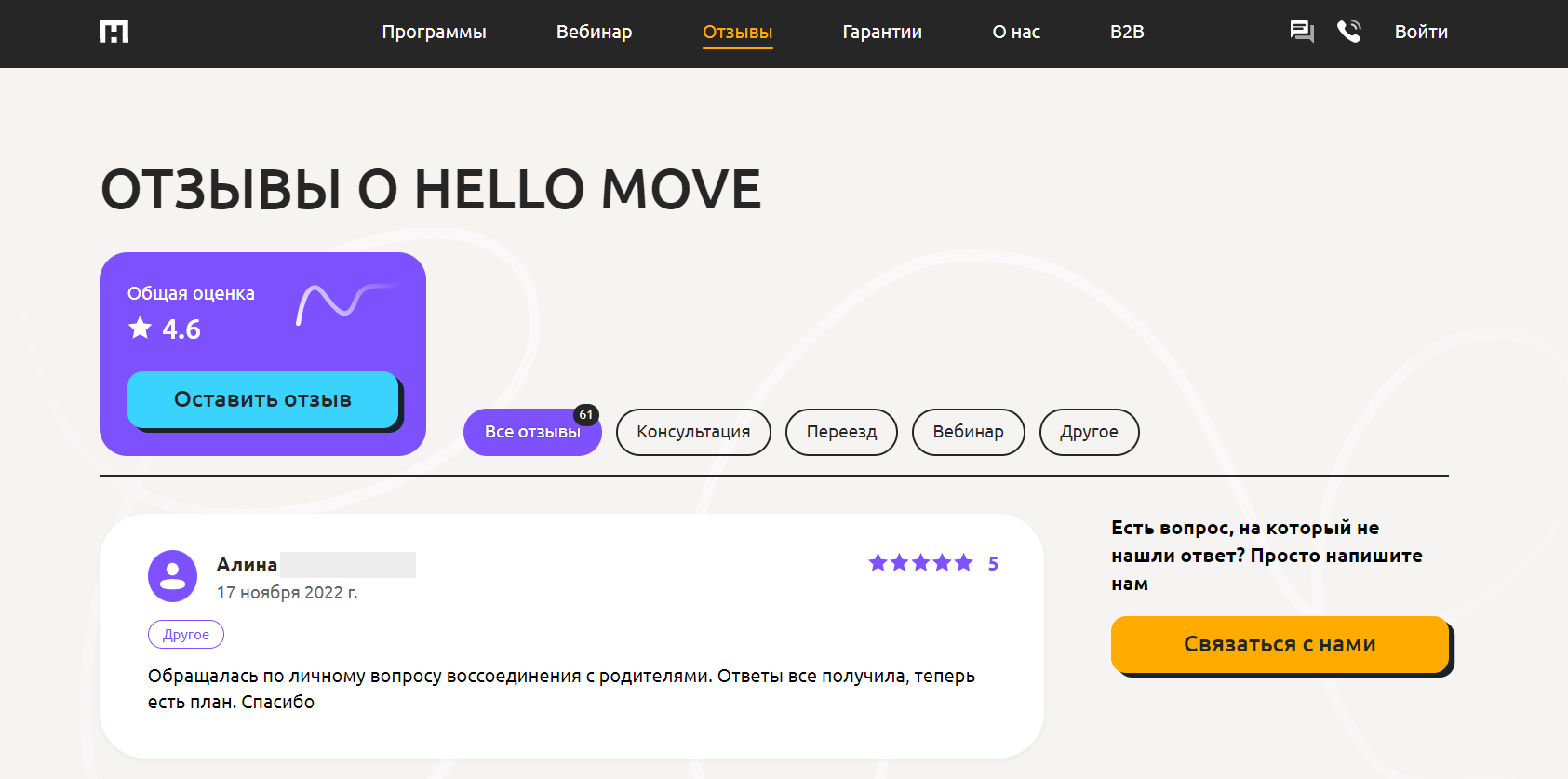Show reviews in Другое category
Screen dimensions: 1568x779
(1089, 433)
